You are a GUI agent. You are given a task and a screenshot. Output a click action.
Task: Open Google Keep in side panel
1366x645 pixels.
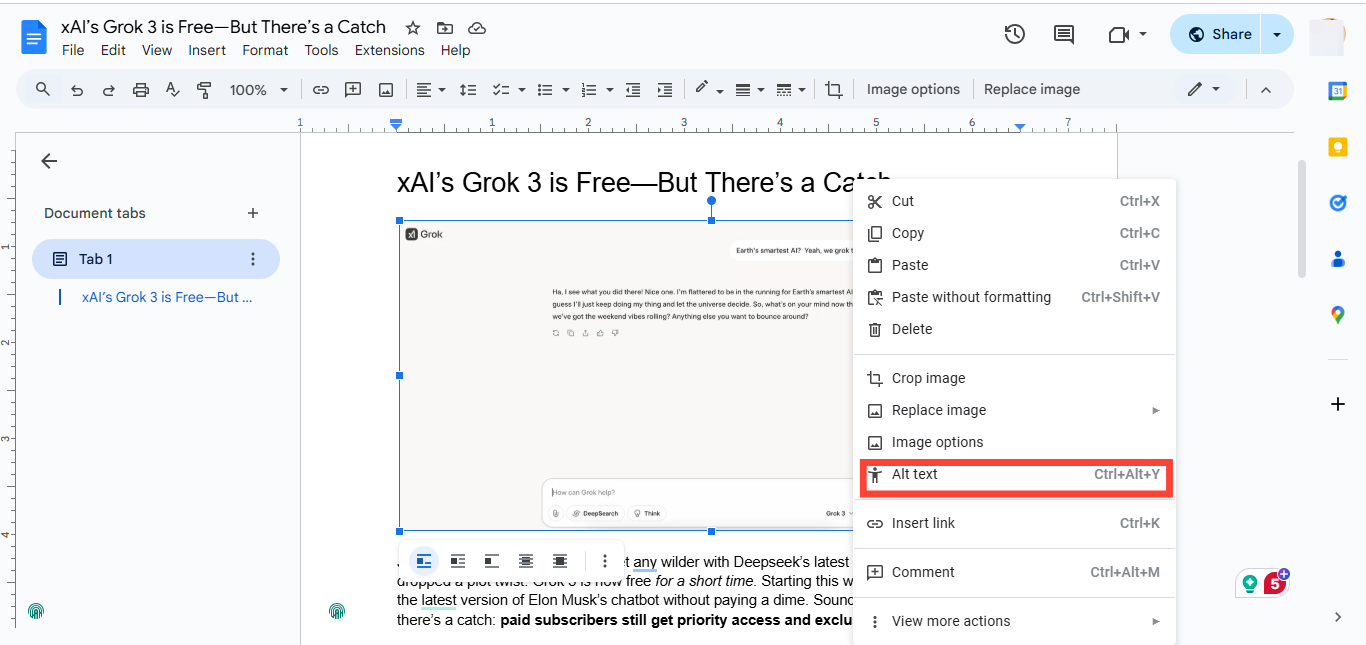pos(1338,147)
